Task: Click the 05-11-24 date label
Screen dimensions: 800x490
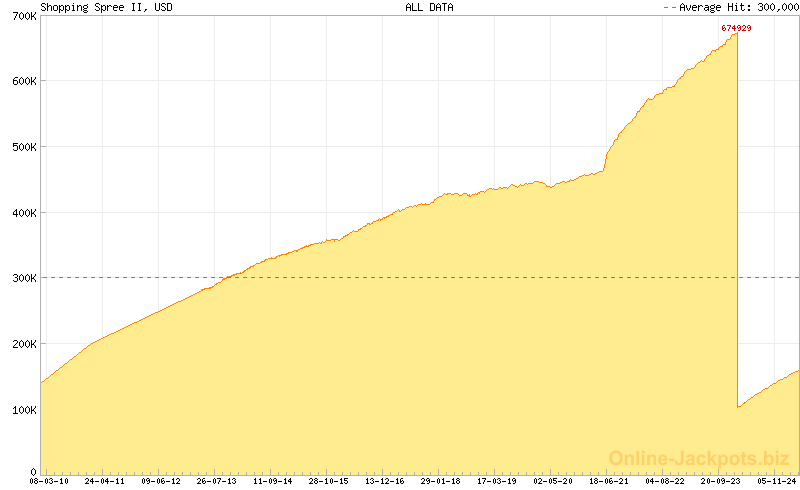Action: pos(777,481)
